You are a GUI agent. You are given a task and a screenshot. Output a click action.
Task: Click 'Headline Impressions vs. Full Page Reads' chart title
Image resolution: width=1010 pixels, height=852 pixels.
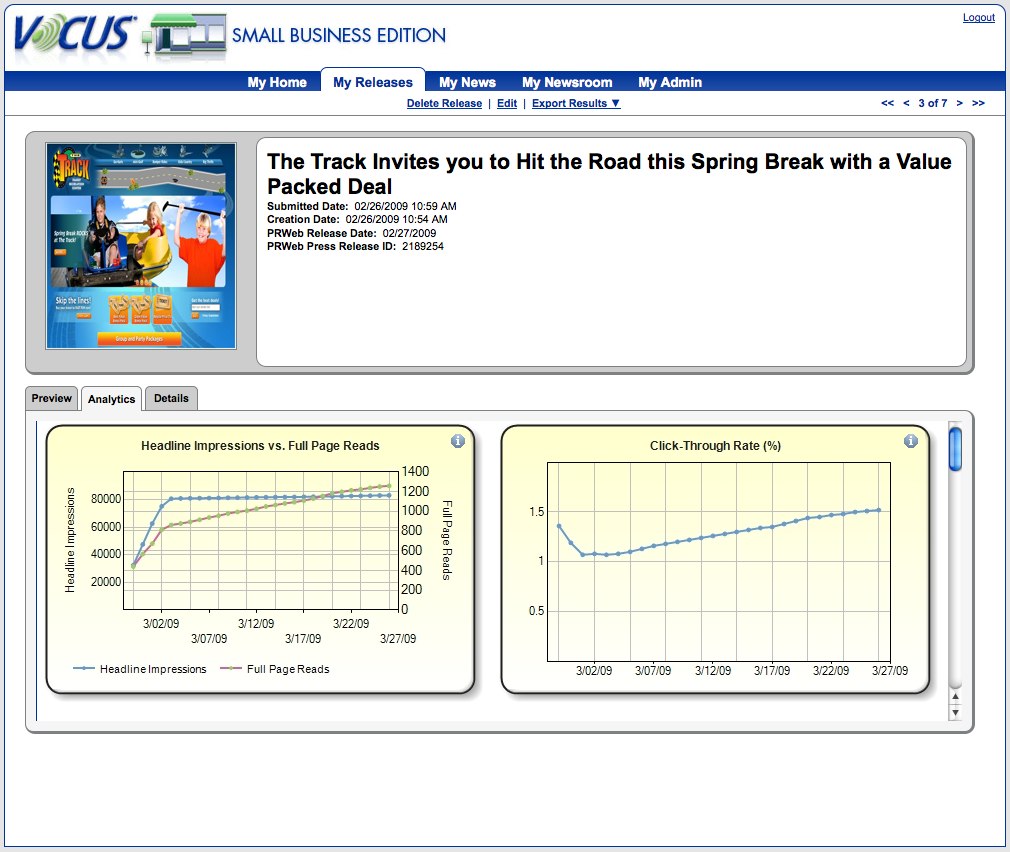[x=260, y=446]
